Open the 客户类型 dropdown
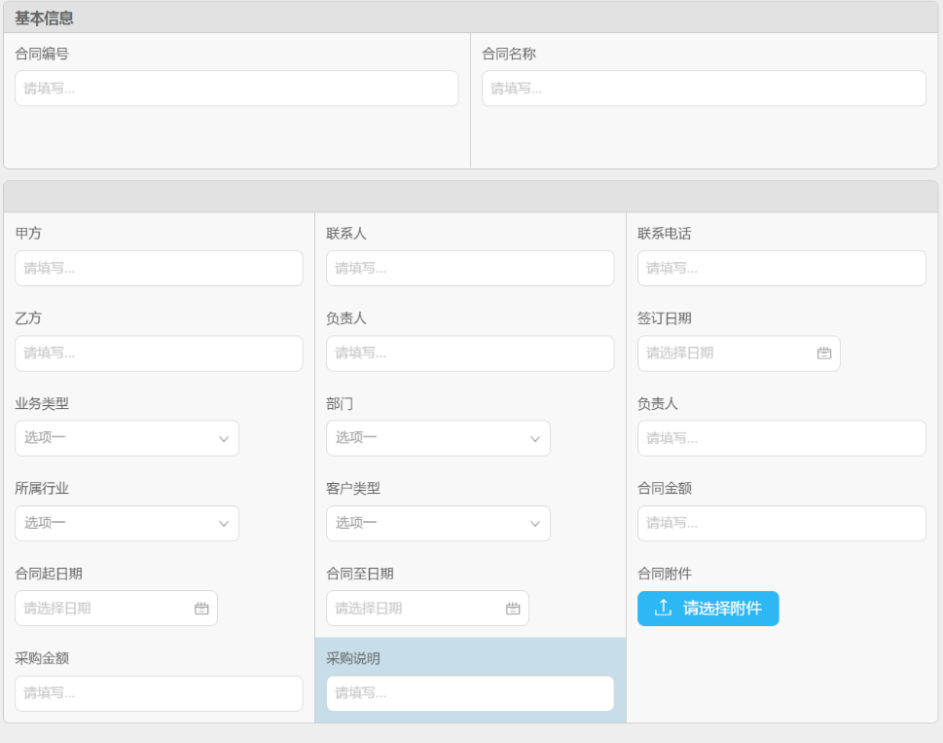 (438, 523)
